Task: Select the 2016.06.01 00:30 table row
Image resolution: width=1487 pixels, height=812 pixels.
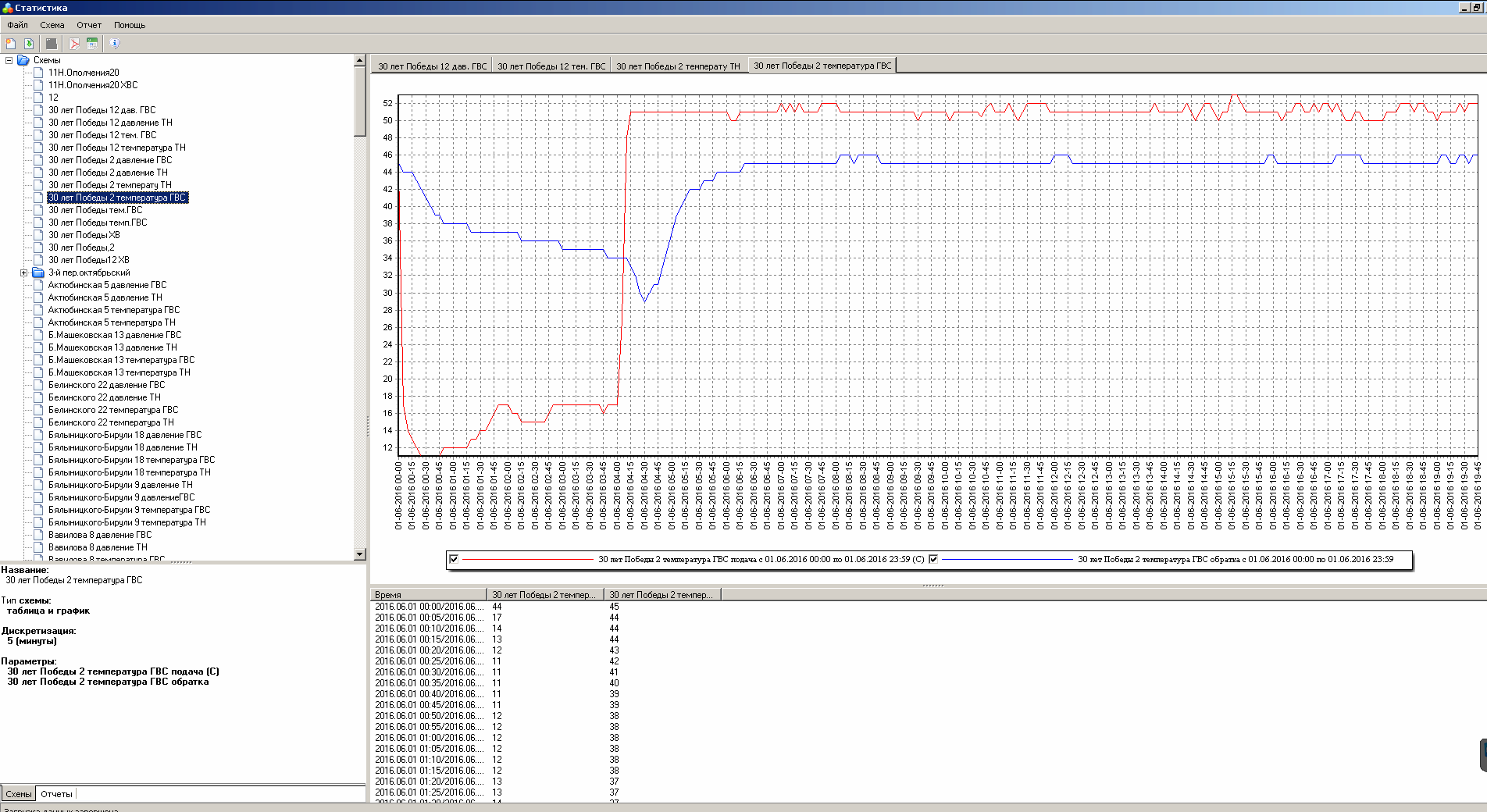Action: point(430,672)
